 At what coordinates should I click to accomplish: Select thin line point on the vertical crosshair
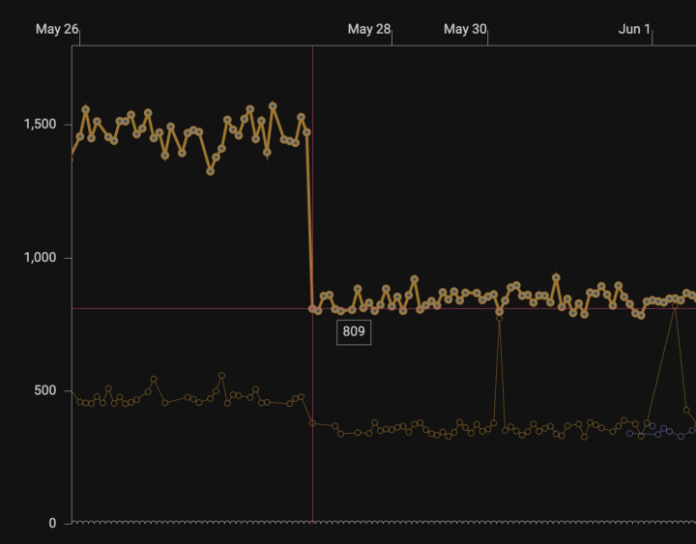pyautogui.click(x=313, y=423)
